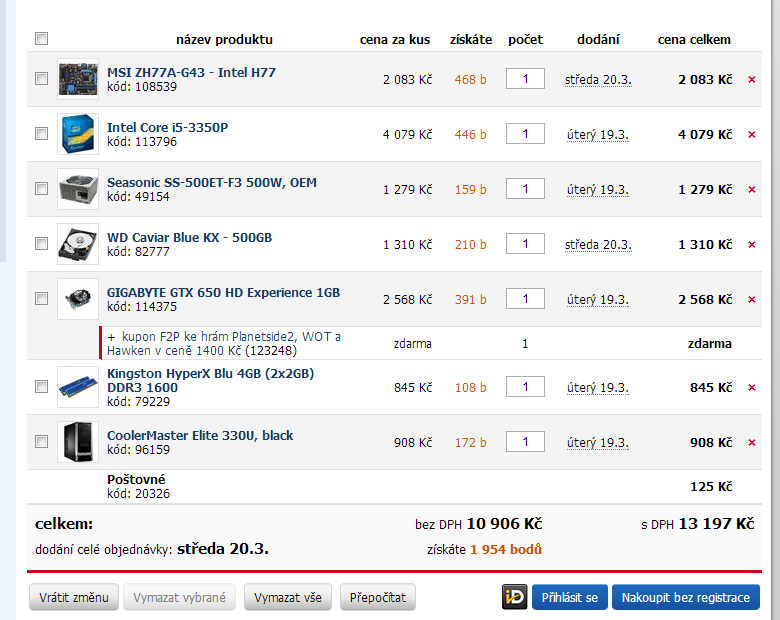Open Intel Core i5-3350P product link
780x620 pixels.
click(167, 127)
